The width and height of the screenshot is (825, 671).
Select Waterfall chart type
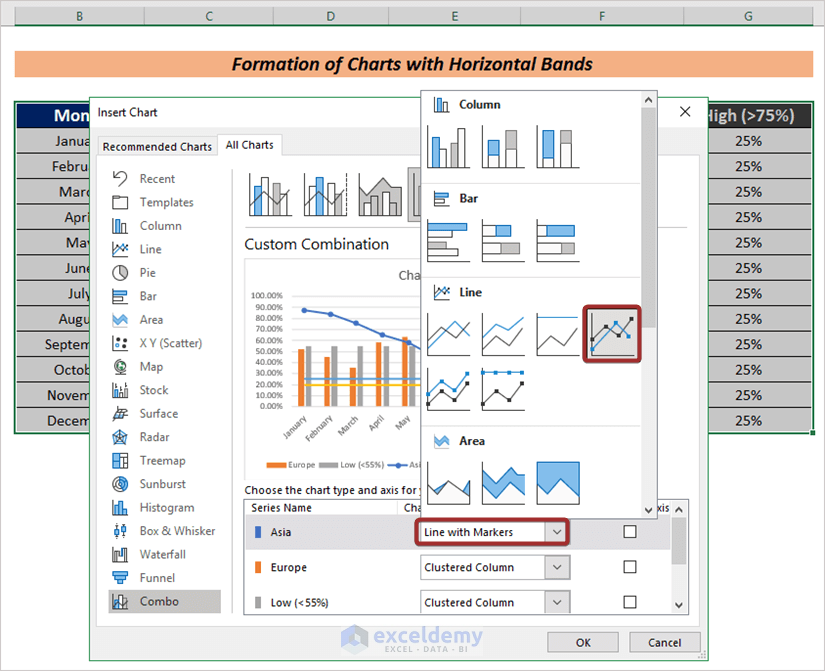click(165, 554)
